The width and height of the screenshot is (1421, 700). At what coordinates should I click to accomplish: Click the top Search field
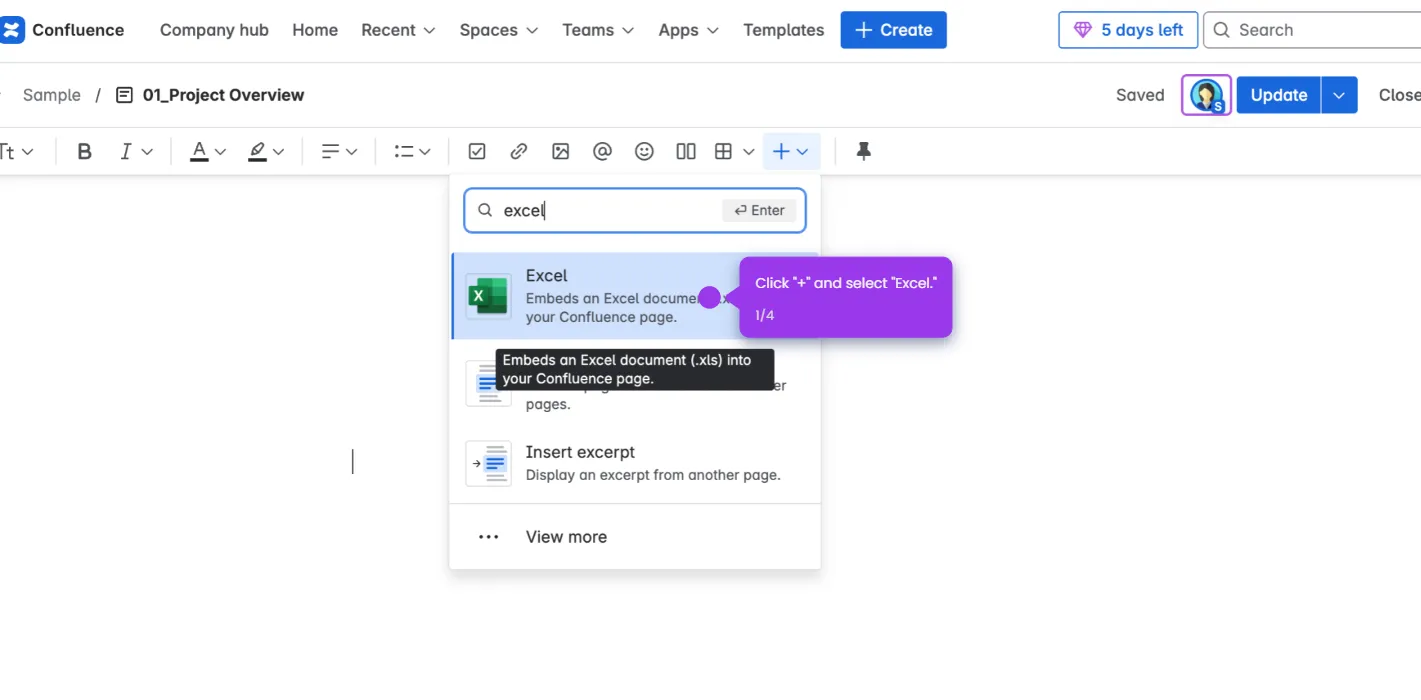pos(1312,30)
